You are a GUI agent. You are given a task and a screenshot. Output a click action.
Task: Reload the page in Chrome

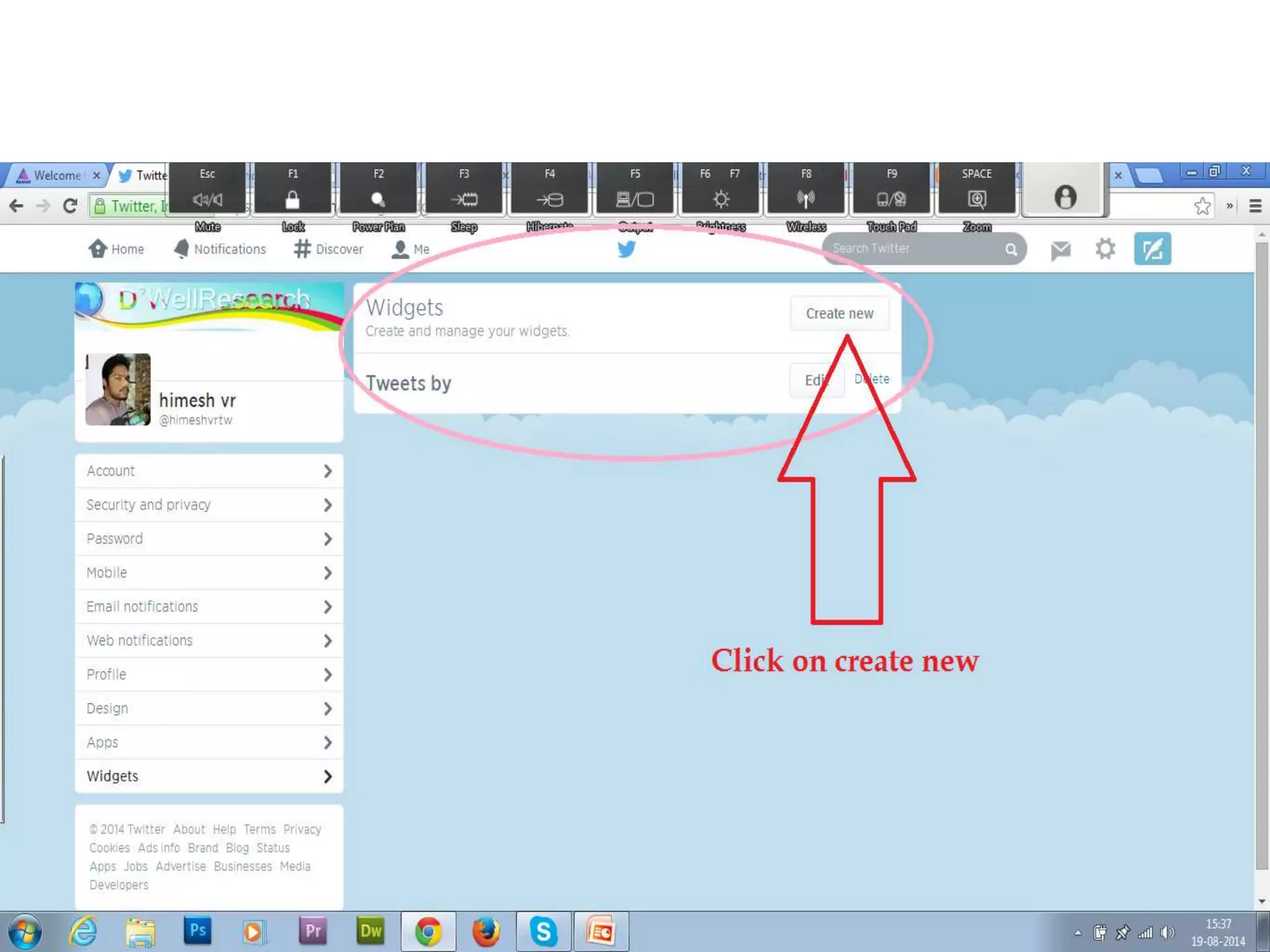pos(70,206)
